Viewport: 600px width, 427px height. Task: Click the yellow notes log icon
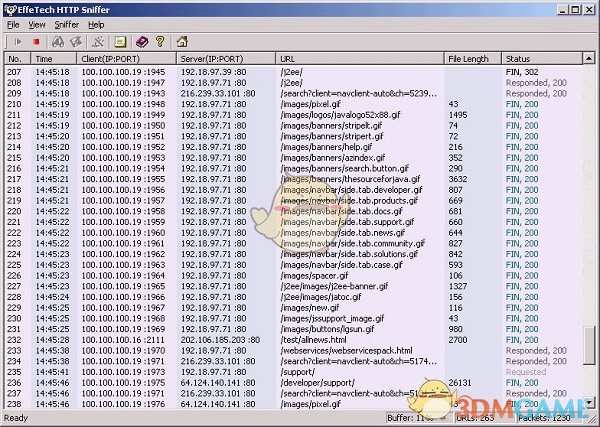coord(120,42)
